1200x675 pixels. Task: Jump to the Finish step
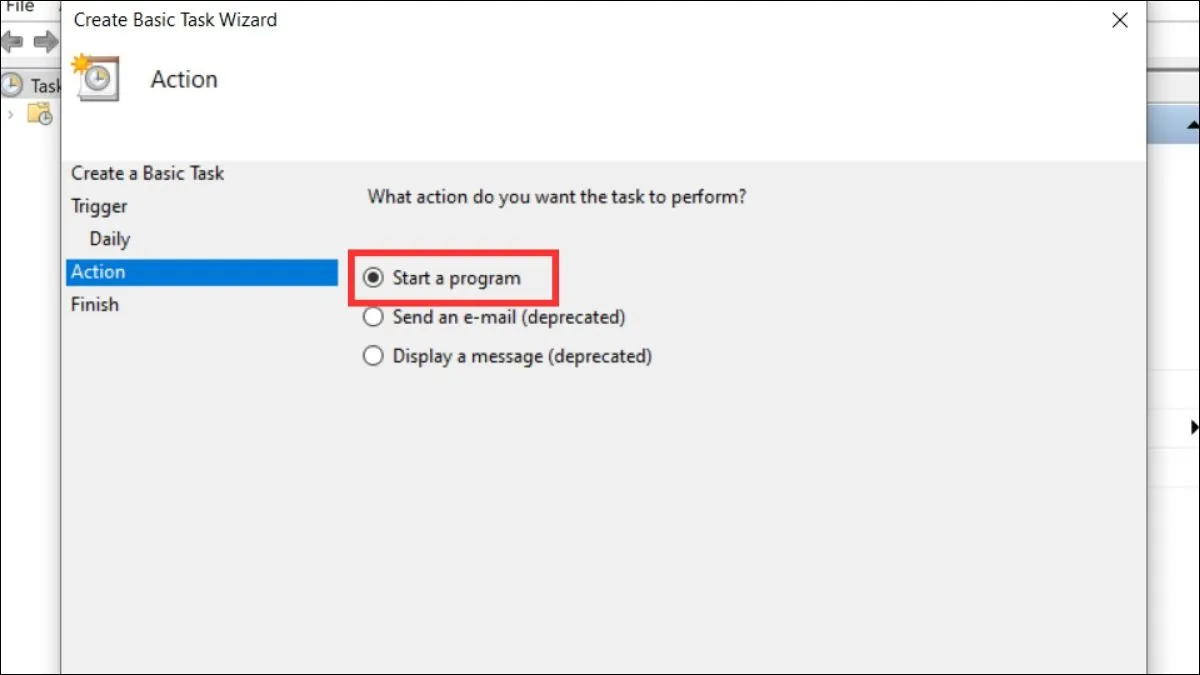tap(94, 304)
